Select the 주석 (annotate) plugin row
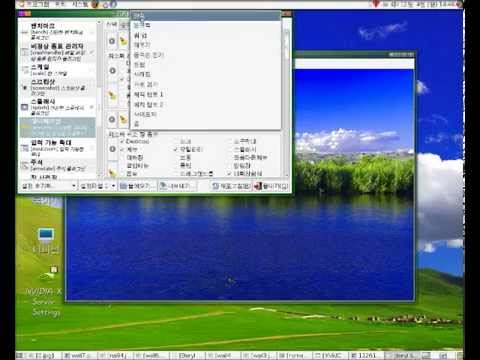The image size is (480, 360). click(57, 165)
